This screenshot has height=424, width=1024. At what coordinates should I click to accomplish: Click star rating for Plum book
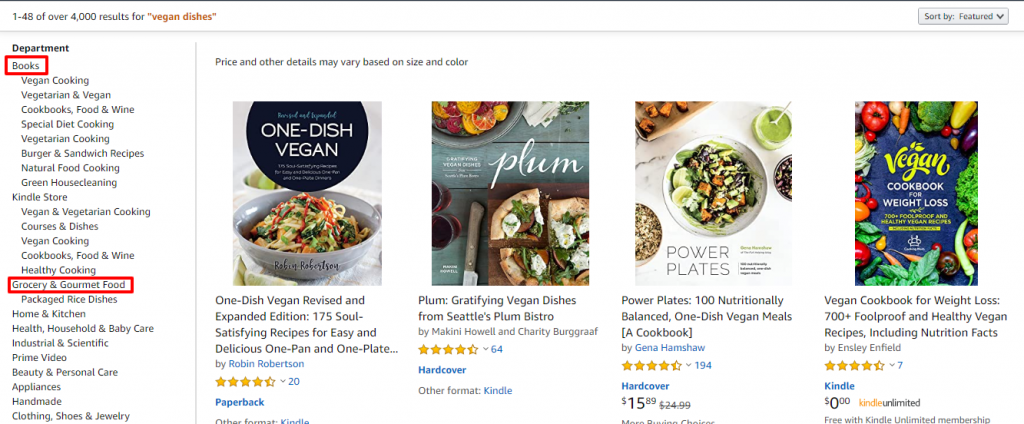coord(447,349)
